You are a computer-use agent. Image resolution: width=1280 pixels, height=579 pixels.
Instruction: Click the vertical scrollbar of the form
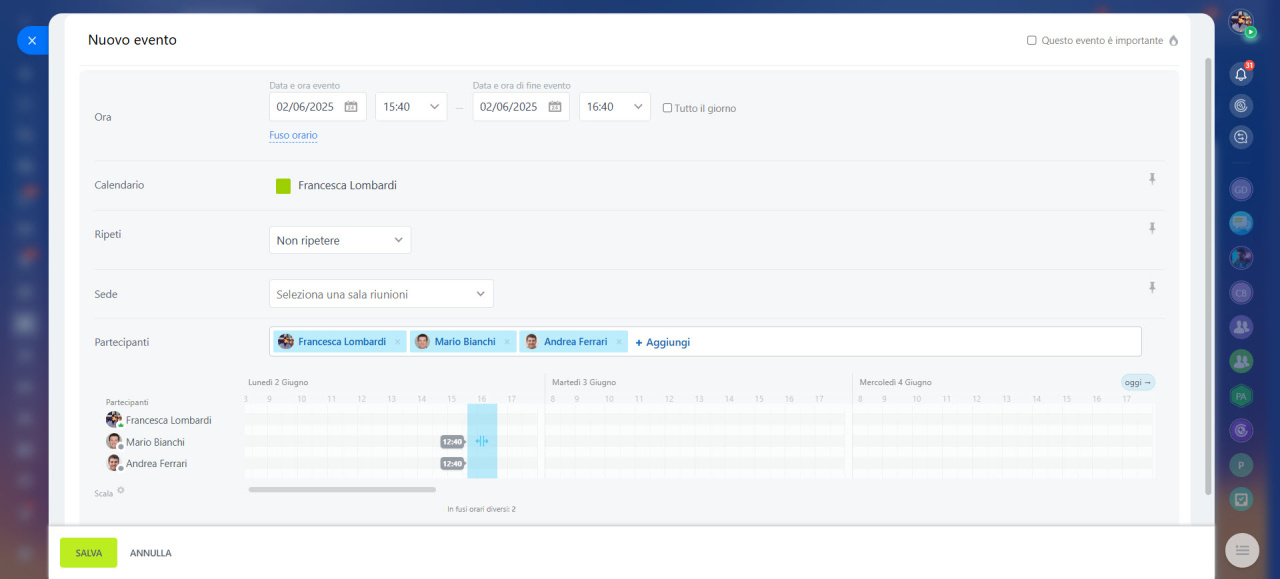point(1208,275)
